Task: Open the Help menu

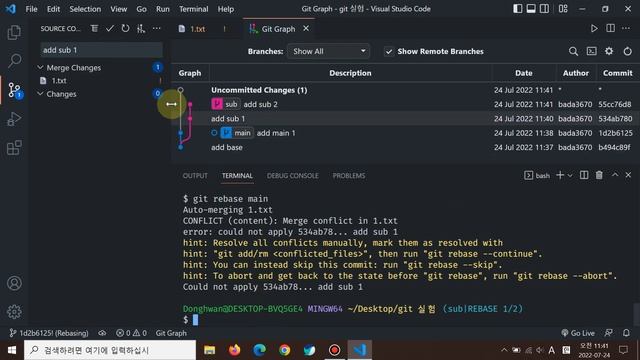Action: pyautogui.click(x=226, y=9)
